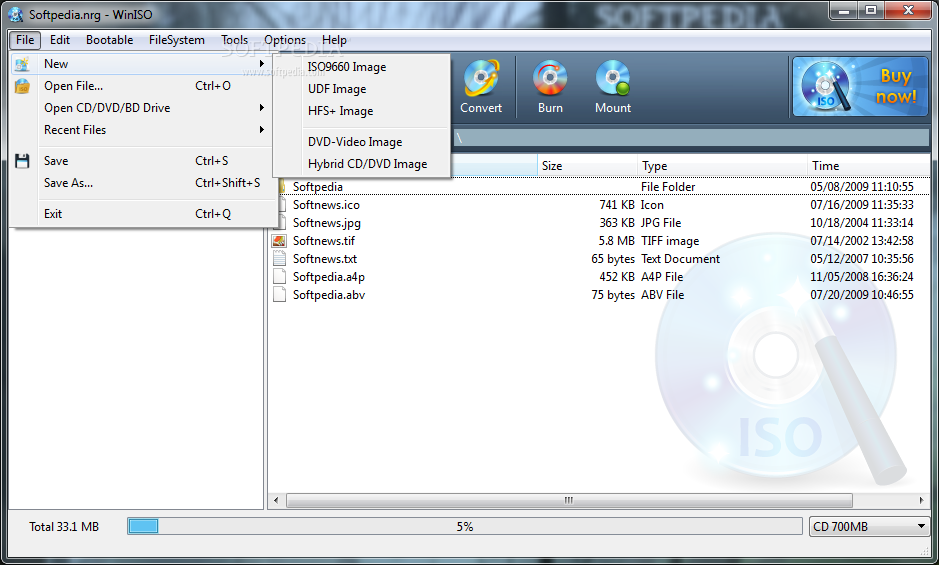Click the 07/20/2009 10:46:55 time cell

[x=862, y=295]
